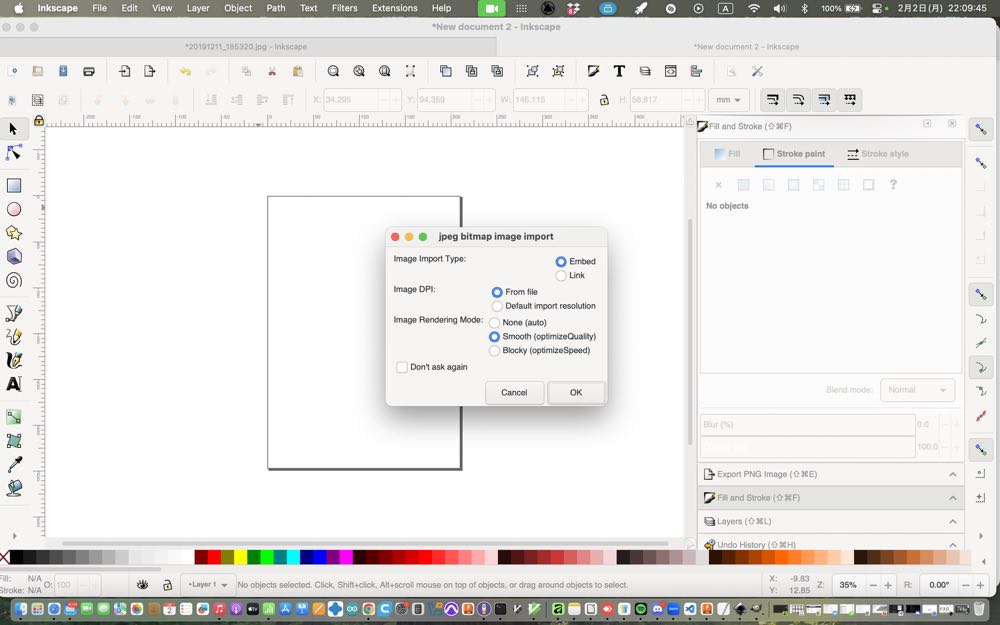Click OK in import dialog
Viewport: 1000px width, 625px height.
(x=576, y=392)
